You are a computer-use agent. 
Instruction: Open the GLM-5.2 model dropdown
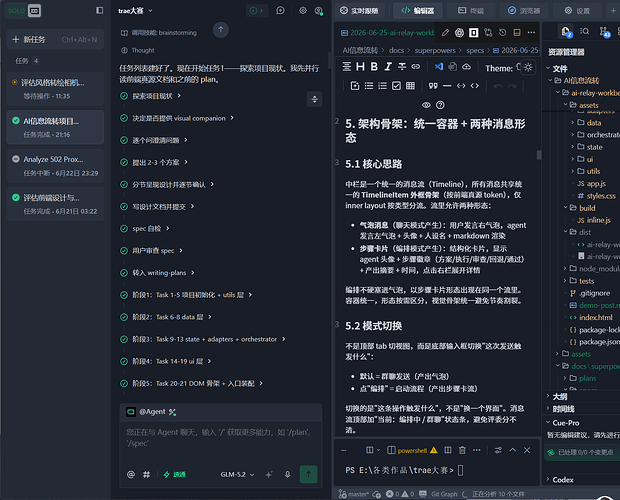coord(237,474)
